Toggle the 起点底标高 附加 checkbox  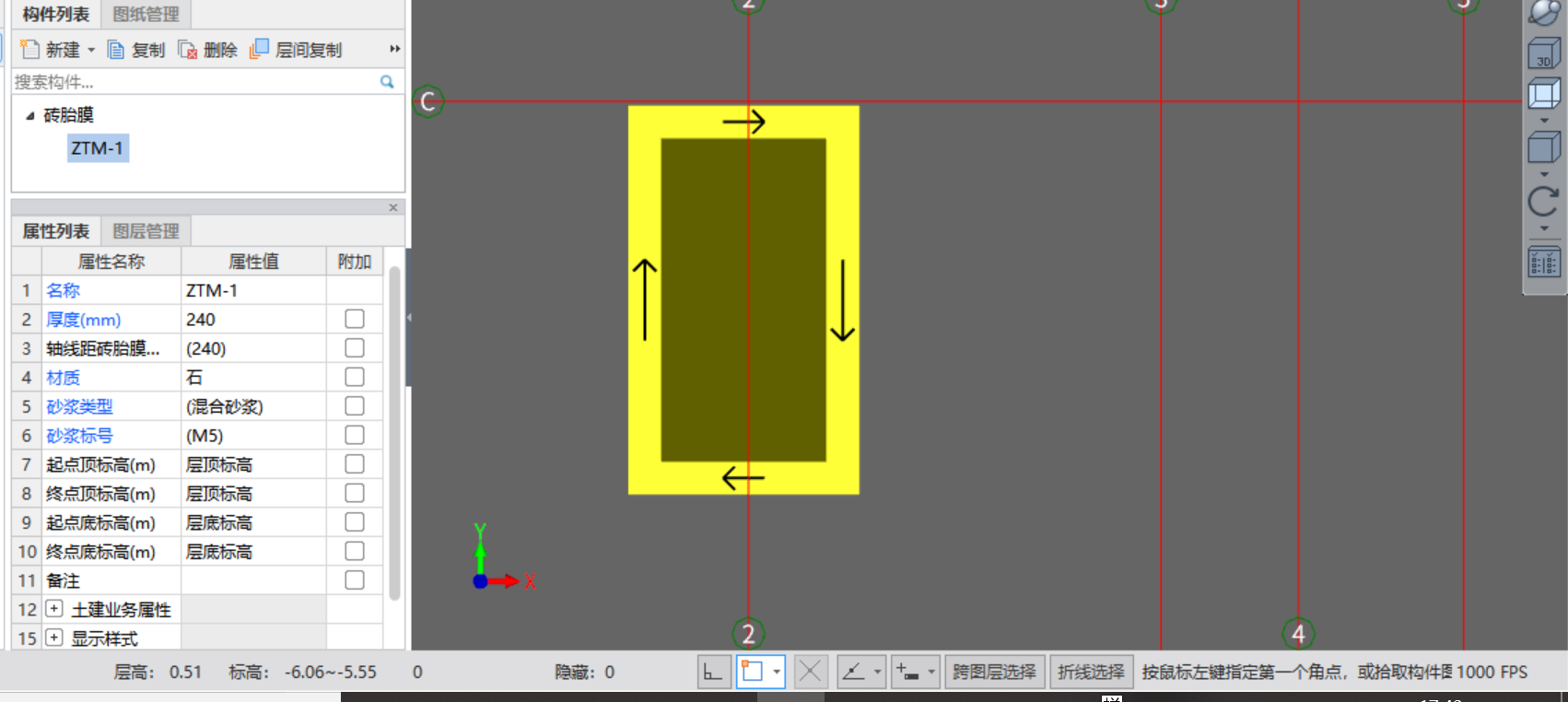(355, 522)
